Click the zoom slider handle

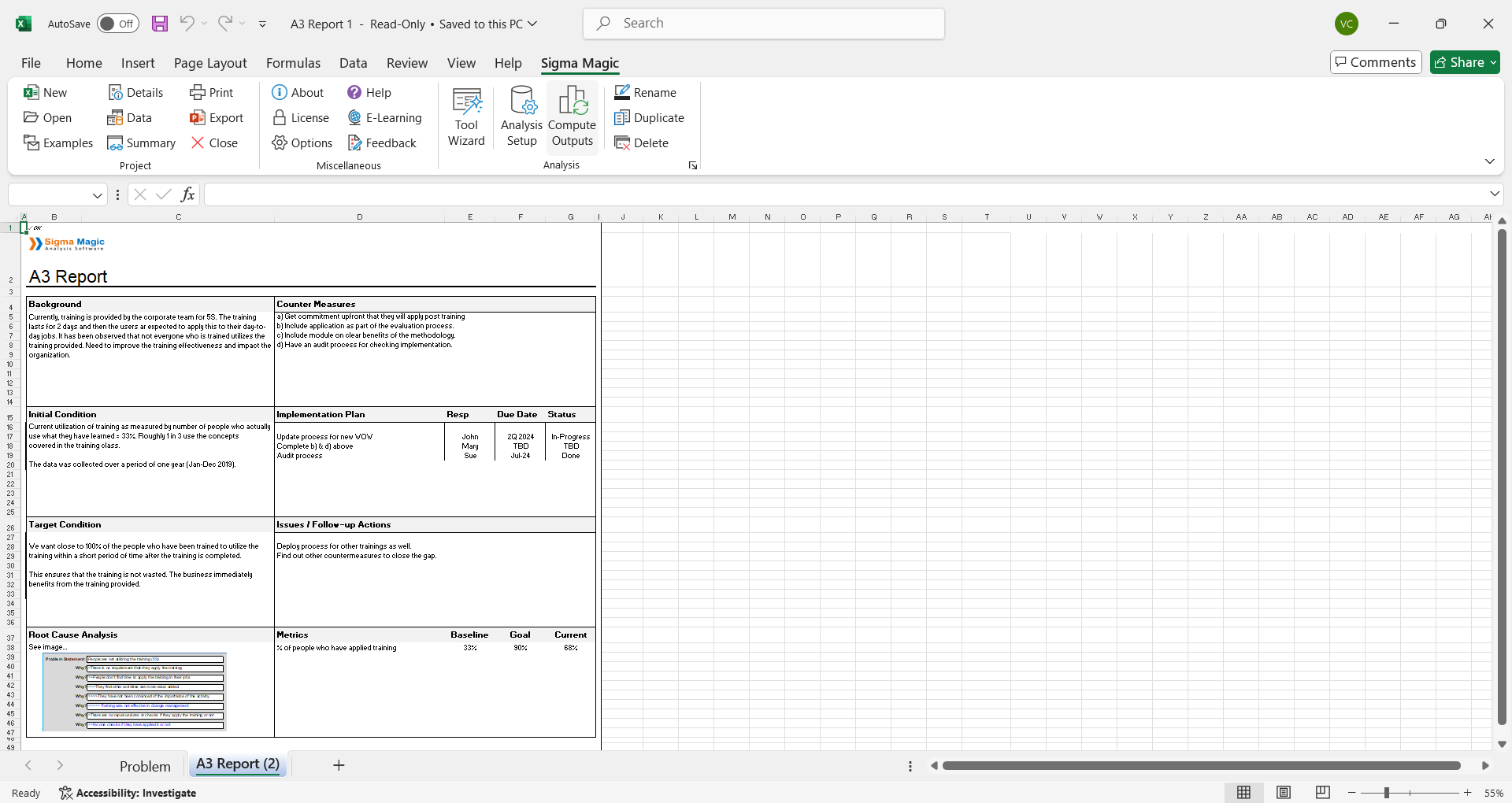tap(1387, 793)
